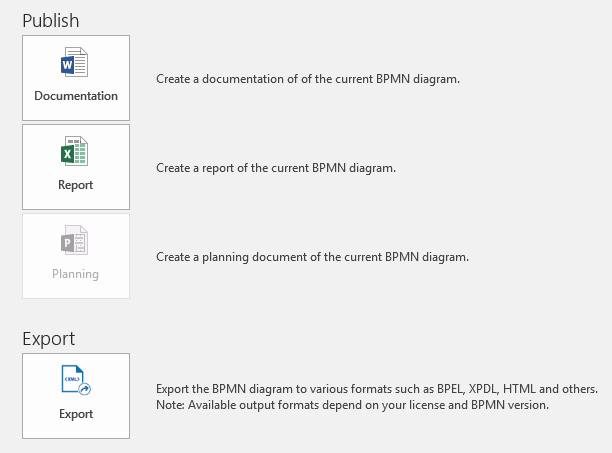This screenshot has width=612, height=453.
Task: Select the Documentation button label
Action: (x=76, y=96)
